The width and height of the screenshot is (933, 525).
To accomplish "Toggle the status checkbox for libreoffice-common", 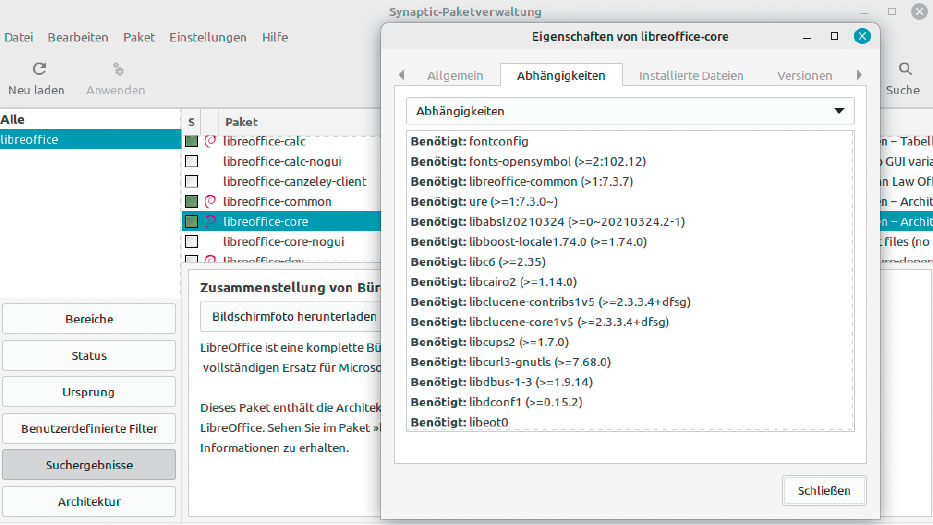I will point(192,201).
